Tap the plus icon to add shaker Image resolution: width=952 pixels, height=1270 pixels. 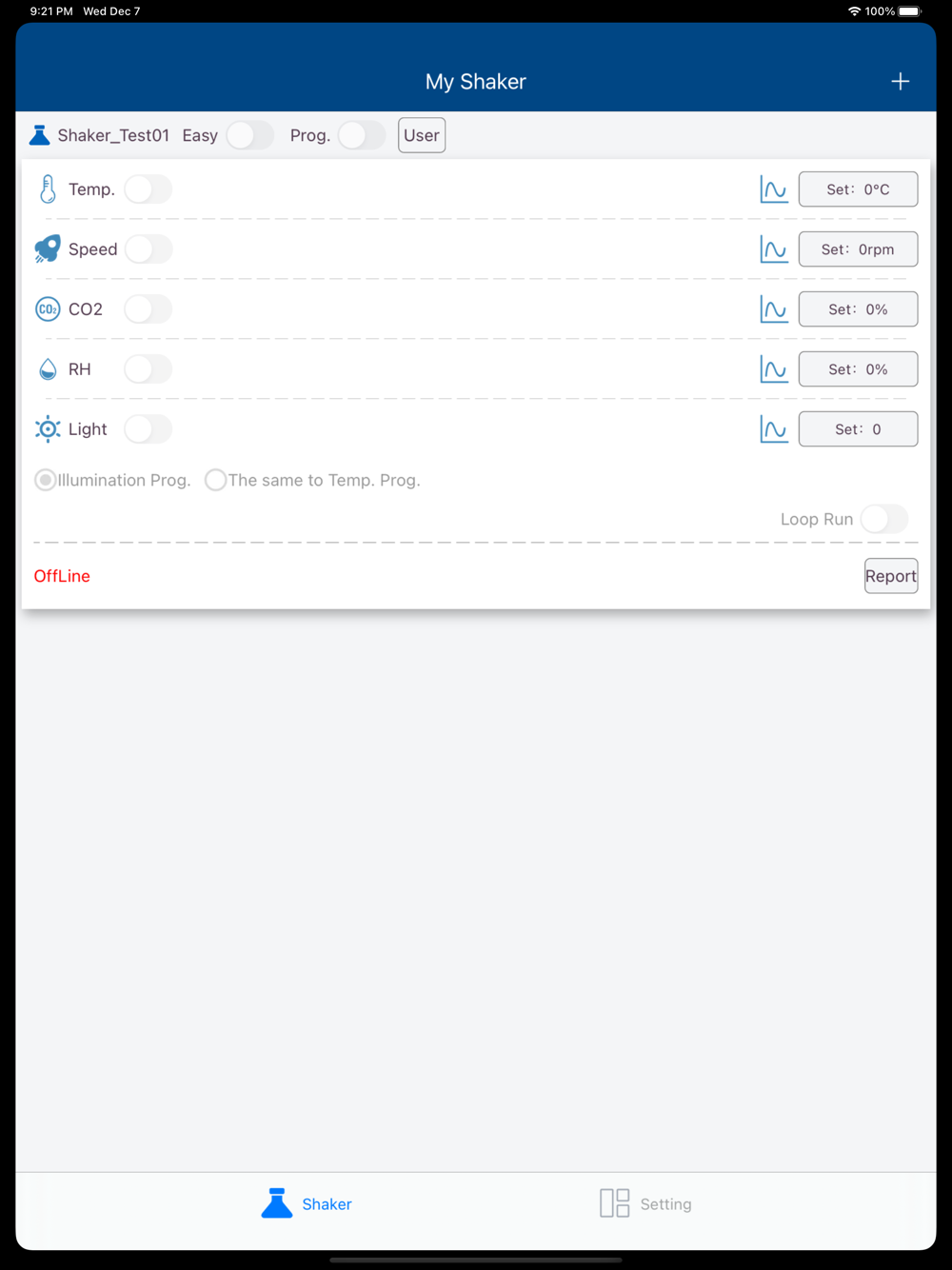[900, 82]
